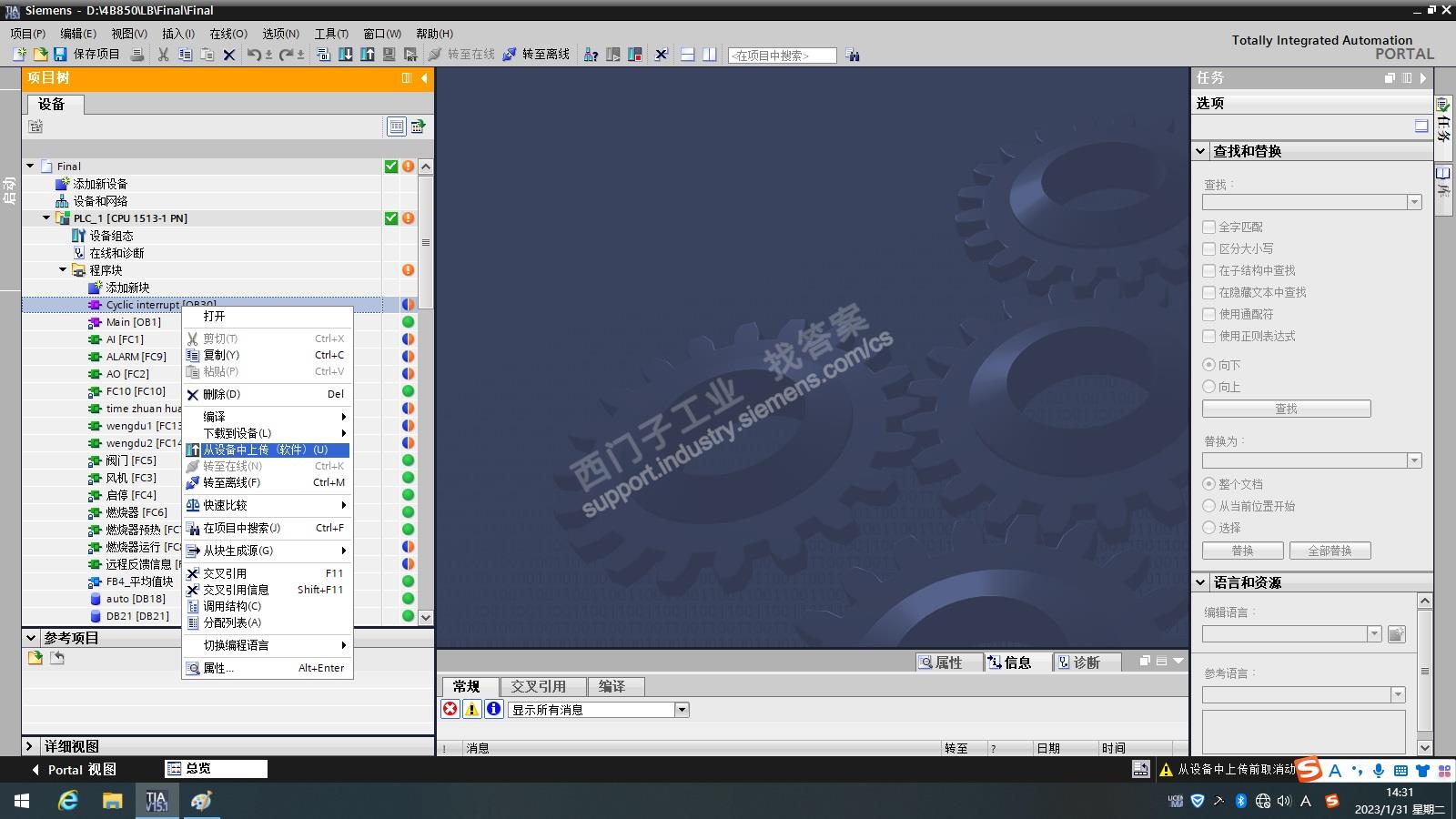This screenshot has width=1456, height=819.
Task: Enable the 使用通配符 checkbox
Action: pos(1209,314)
